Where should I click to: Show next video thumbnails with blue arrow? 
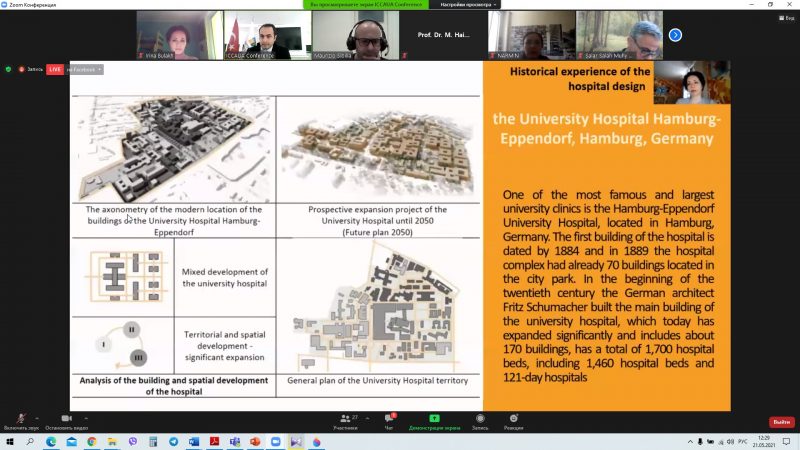pyautogui.click(x=675, y=35)
